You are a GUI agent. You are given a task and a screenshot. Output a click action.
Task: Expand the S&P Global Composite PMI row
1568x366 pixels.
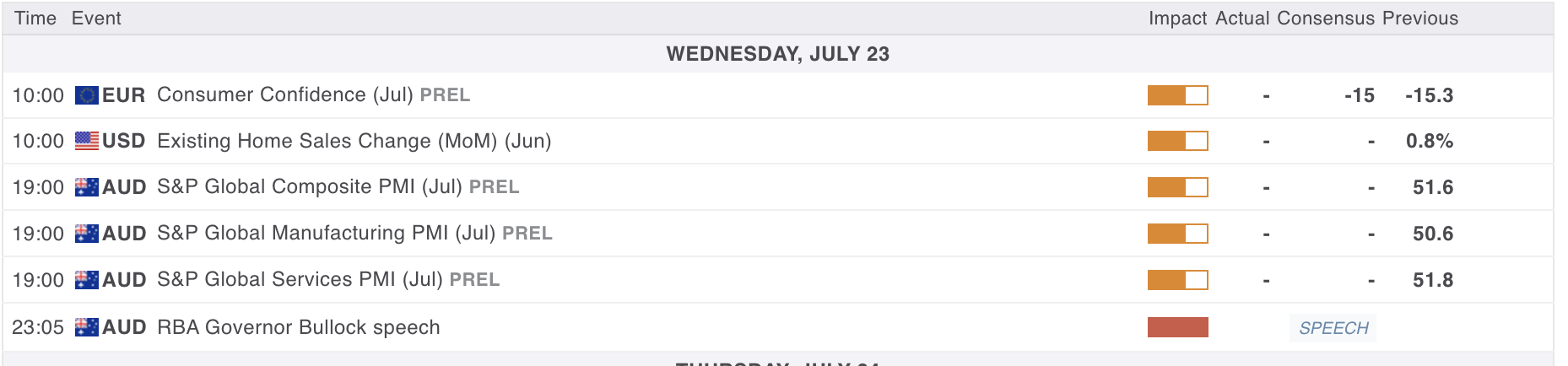778,187
